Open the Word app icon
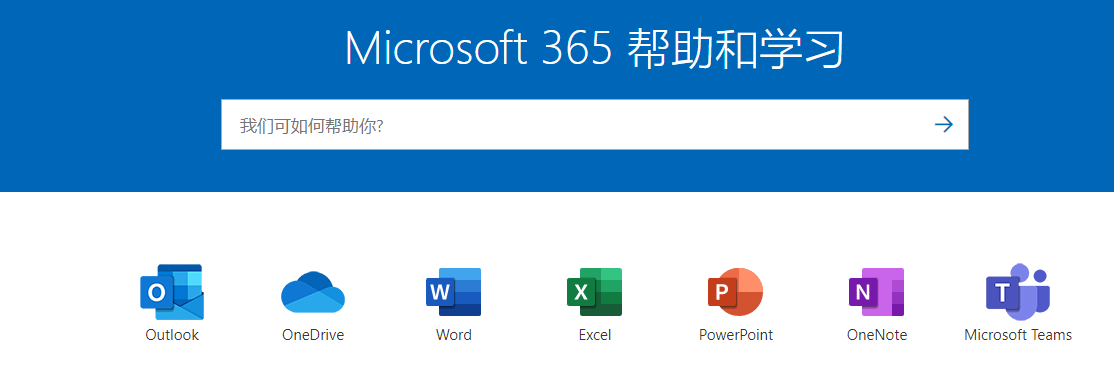Screen dimensions: 1114x386 click(453, 292)
